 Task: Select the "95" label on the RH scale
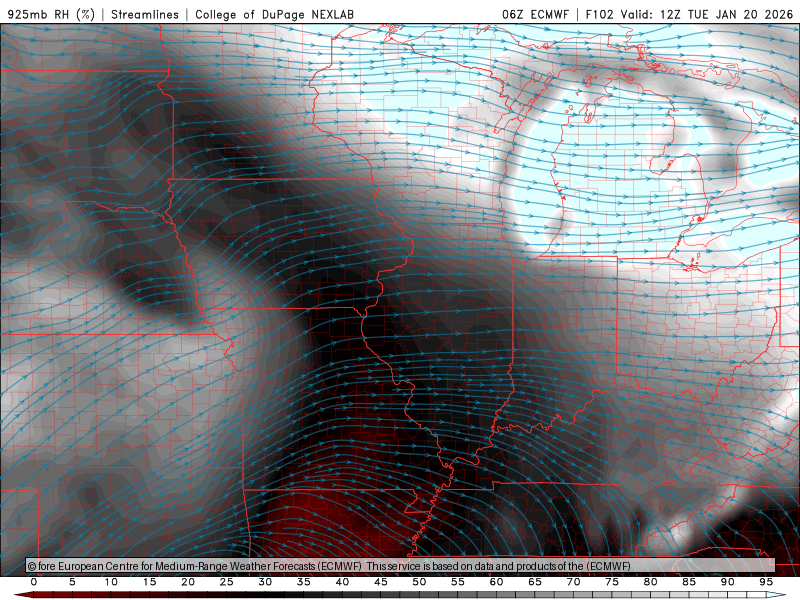(766, 582)
